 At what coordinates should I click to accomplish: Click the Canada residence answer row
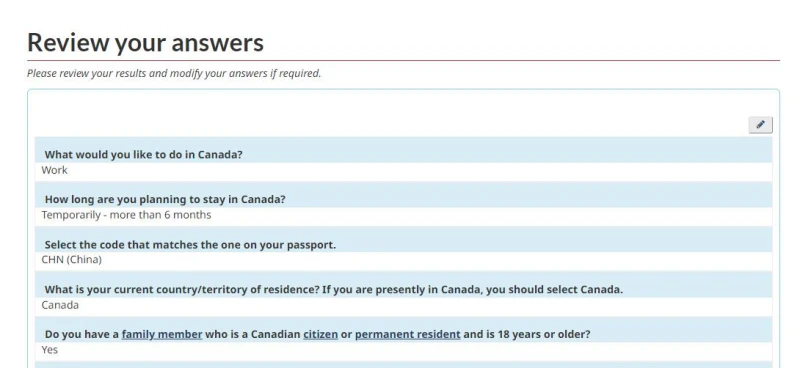[x=403, y=305]
